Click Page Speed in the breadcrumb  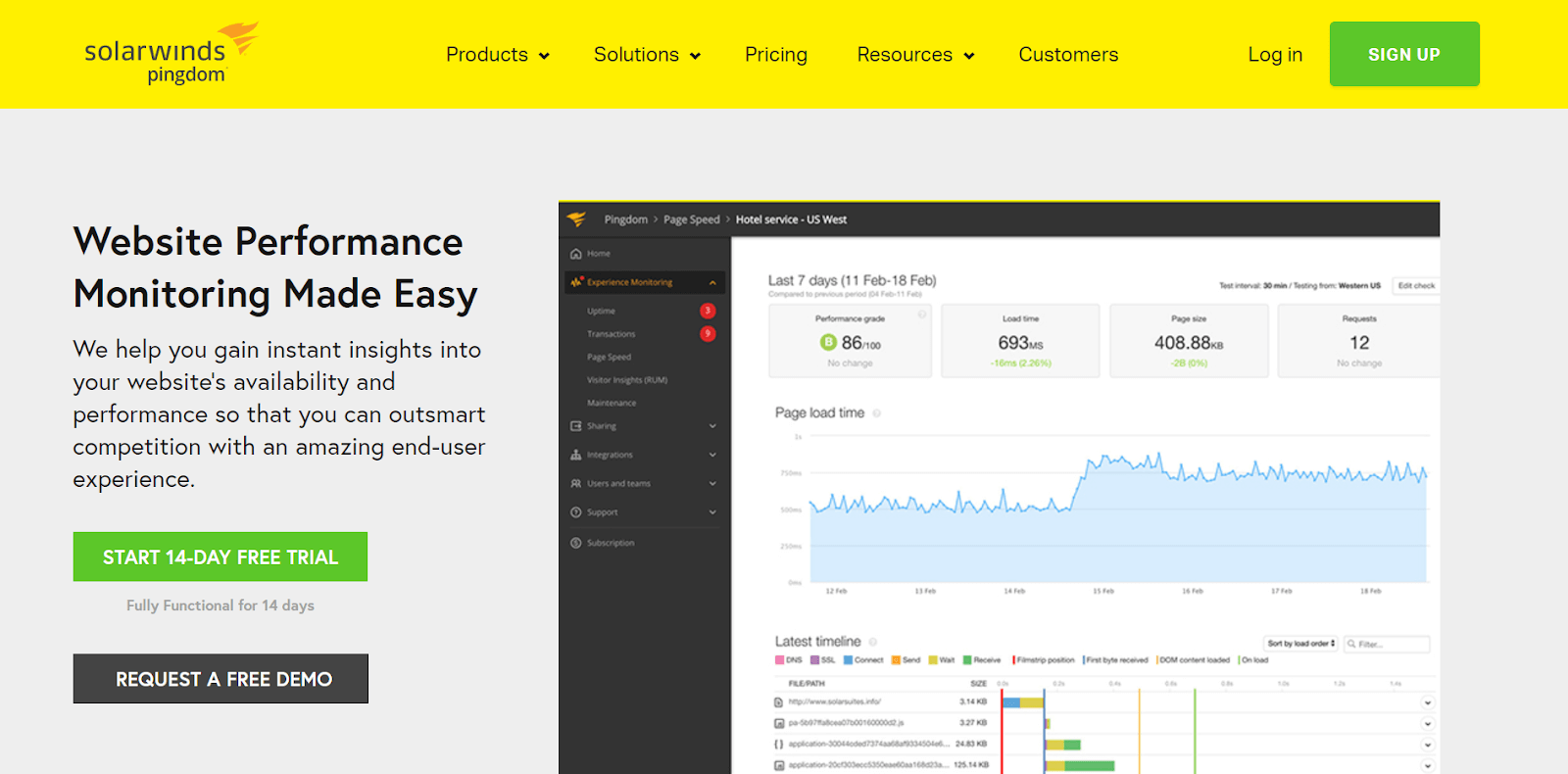click(692, 219)
